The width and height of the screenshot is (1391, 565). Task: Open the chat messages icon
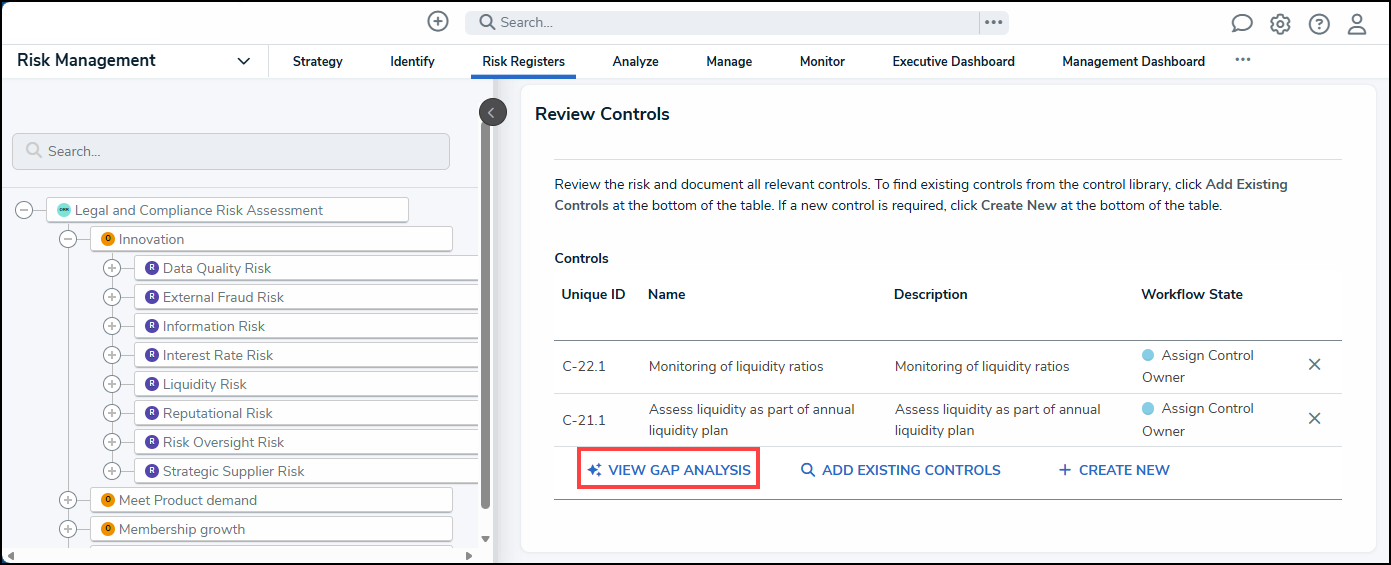(1242, 24)
